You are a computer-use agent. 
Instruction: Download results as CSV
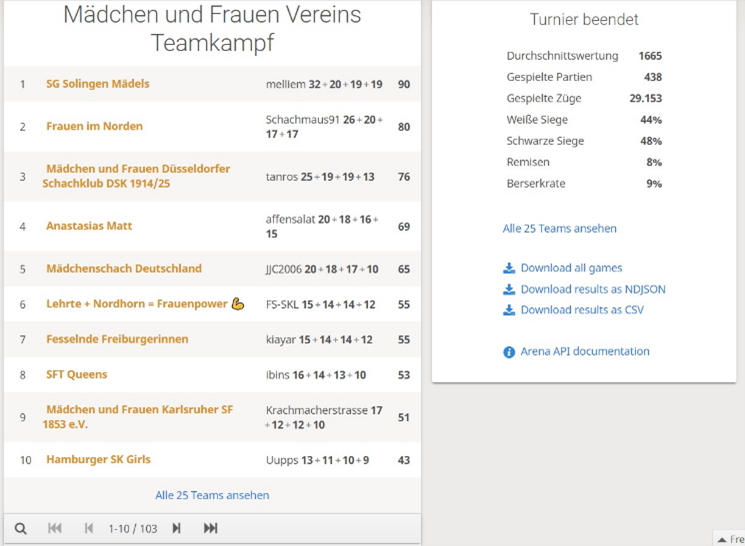(x=582, y=310)
